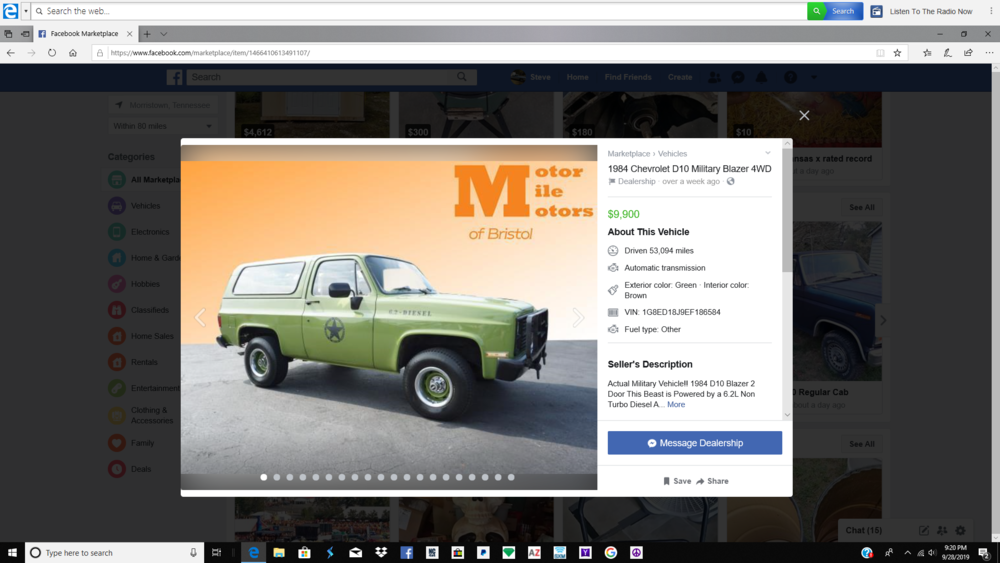Go to Facebook Home

(x=577, y=77)
